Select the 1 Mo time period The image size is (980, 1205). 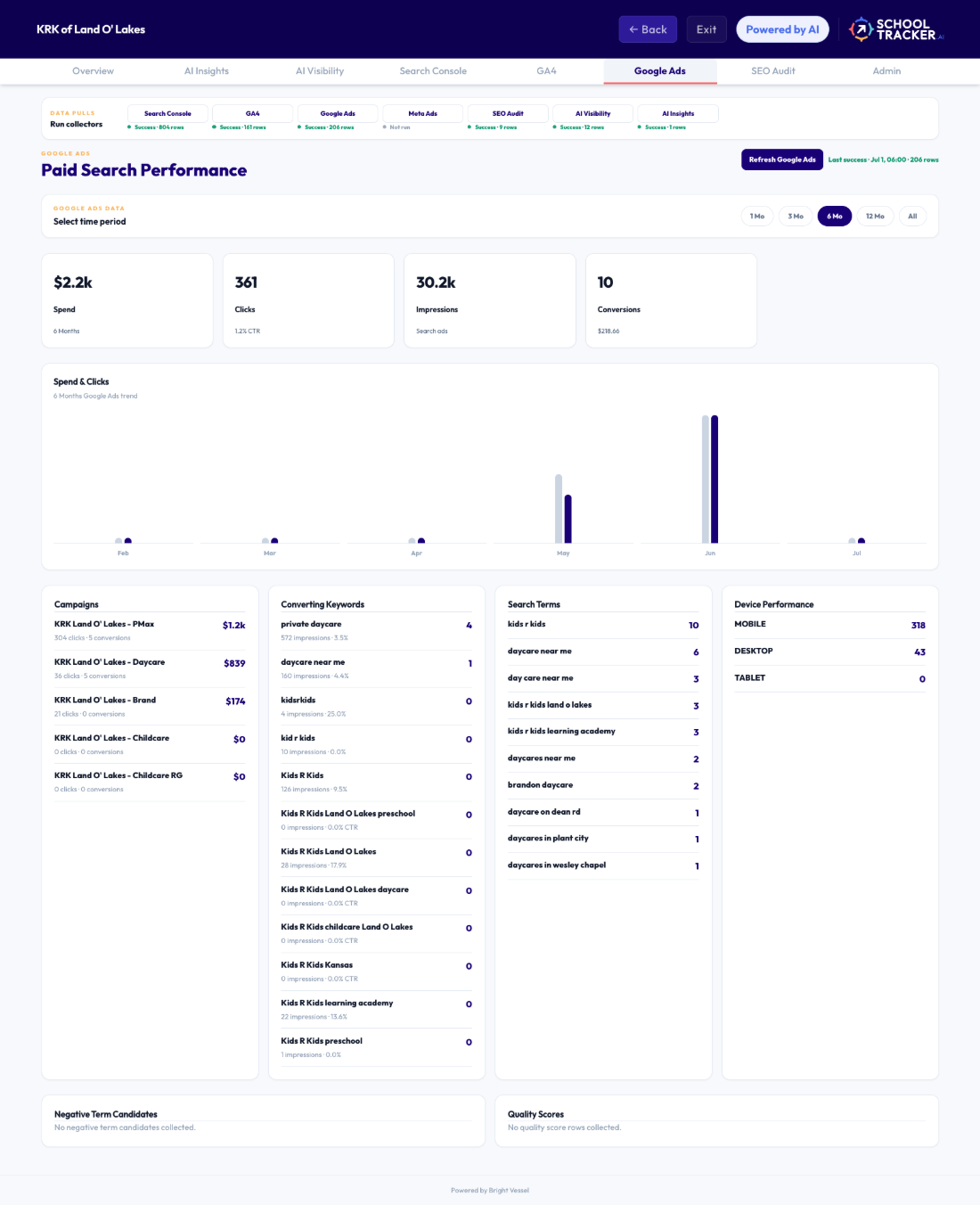point(757,217)
